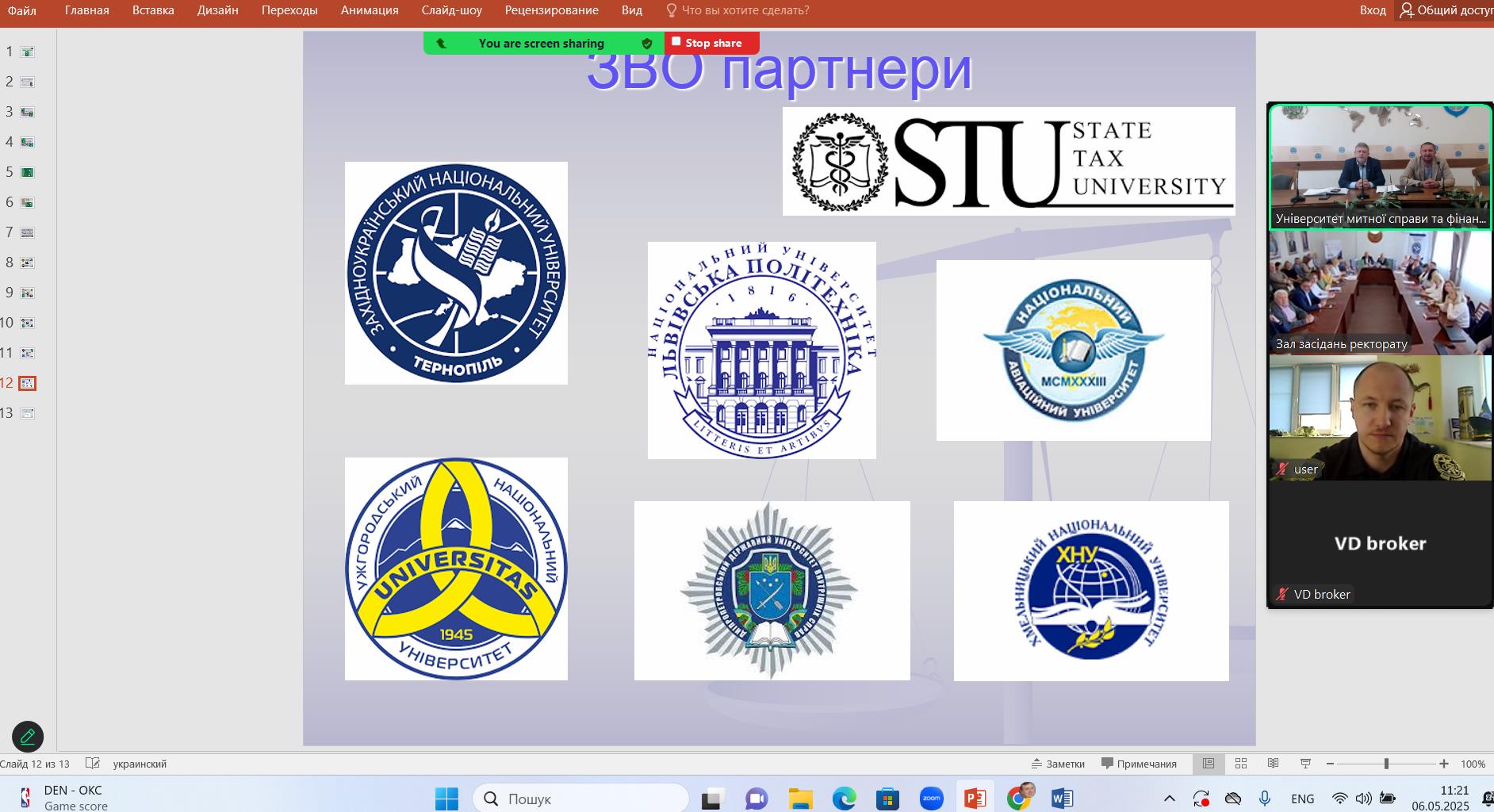Select the Авіаційний університет logo image
Viewport: 1494px width, 812px height.
point(1074,350)
